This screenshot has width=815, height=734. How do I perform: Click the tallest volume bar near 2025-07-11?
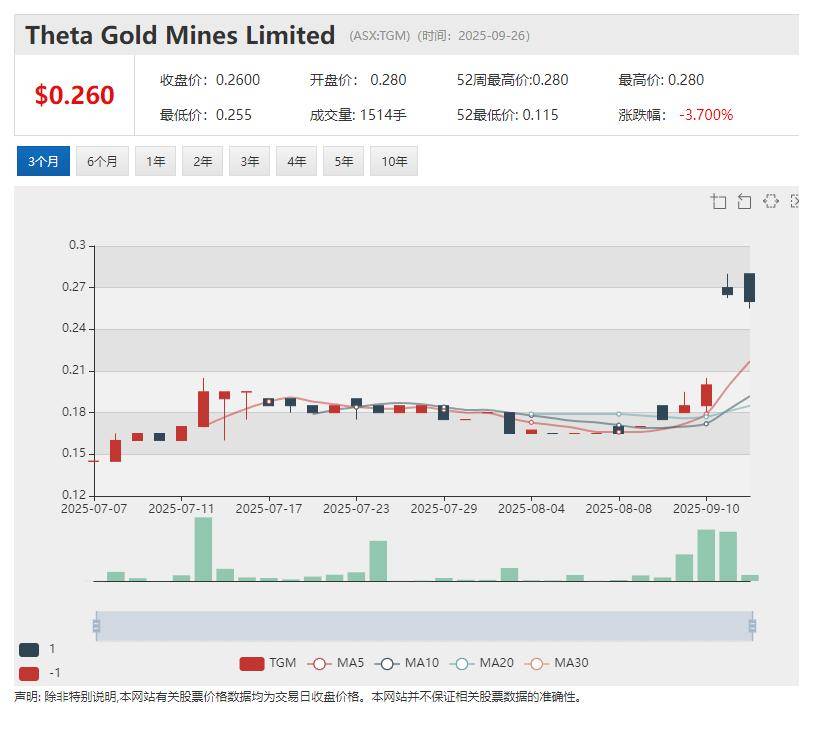203,549
